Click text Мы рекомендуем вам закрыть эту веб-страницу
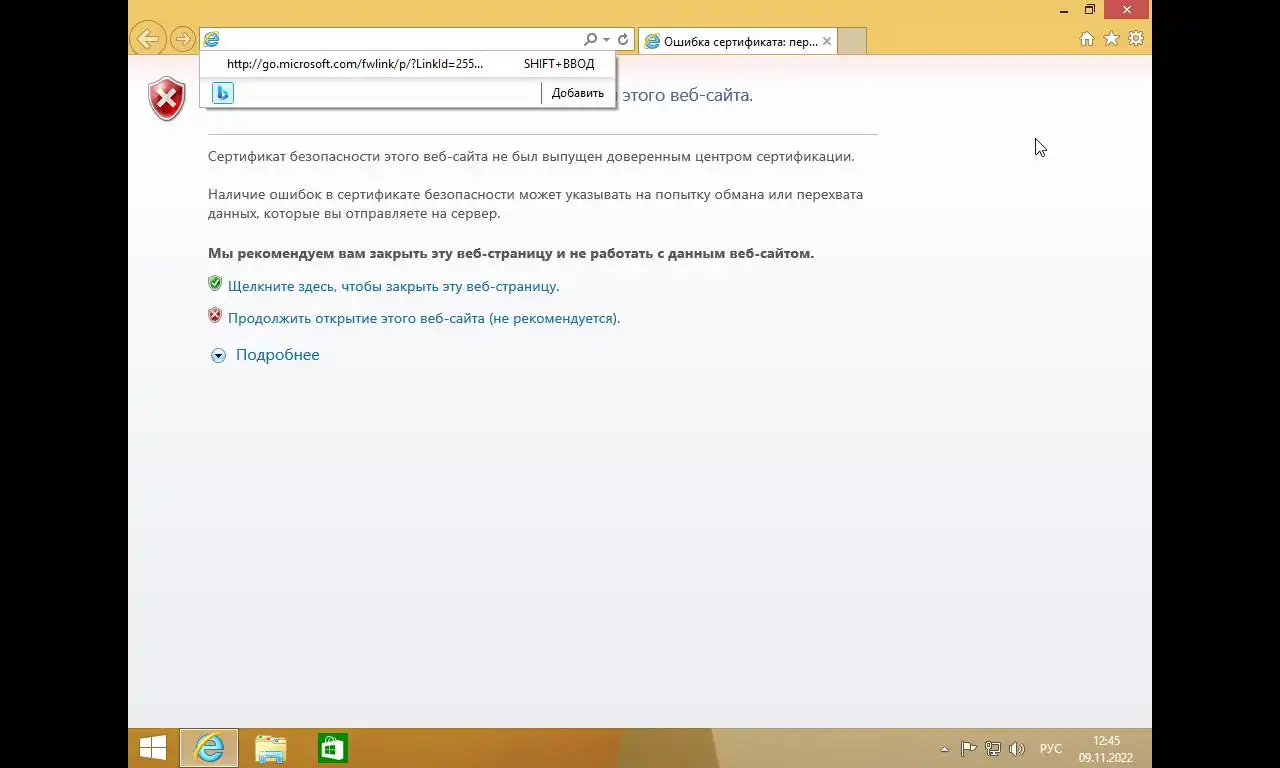This screenshot has height=768, width=1280. (511, 253)
